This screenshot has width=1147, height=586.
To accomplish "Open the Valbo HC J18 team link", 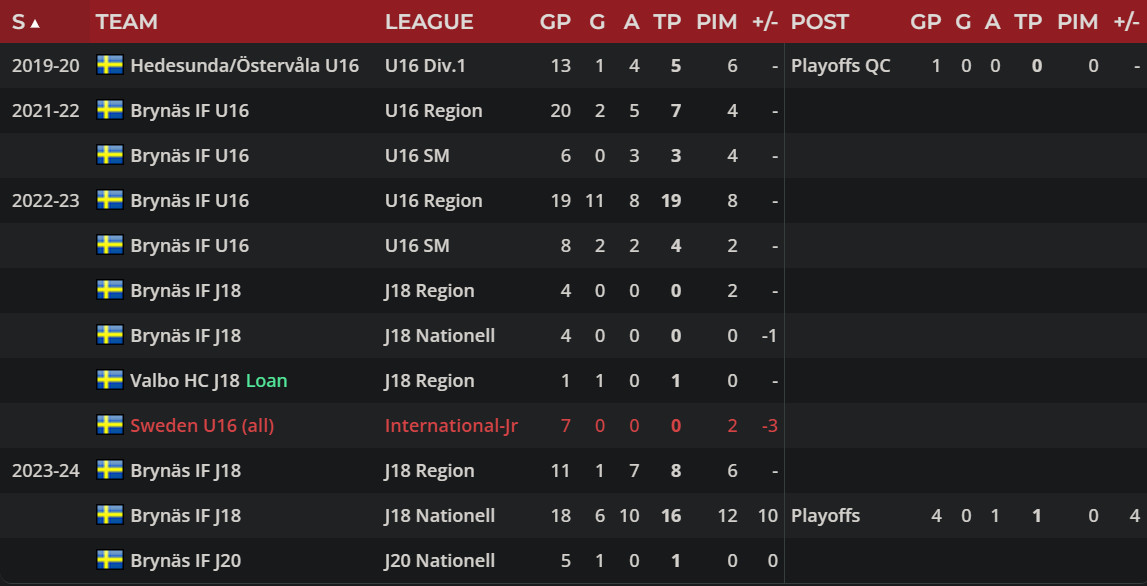I will (x=185, y=381).
